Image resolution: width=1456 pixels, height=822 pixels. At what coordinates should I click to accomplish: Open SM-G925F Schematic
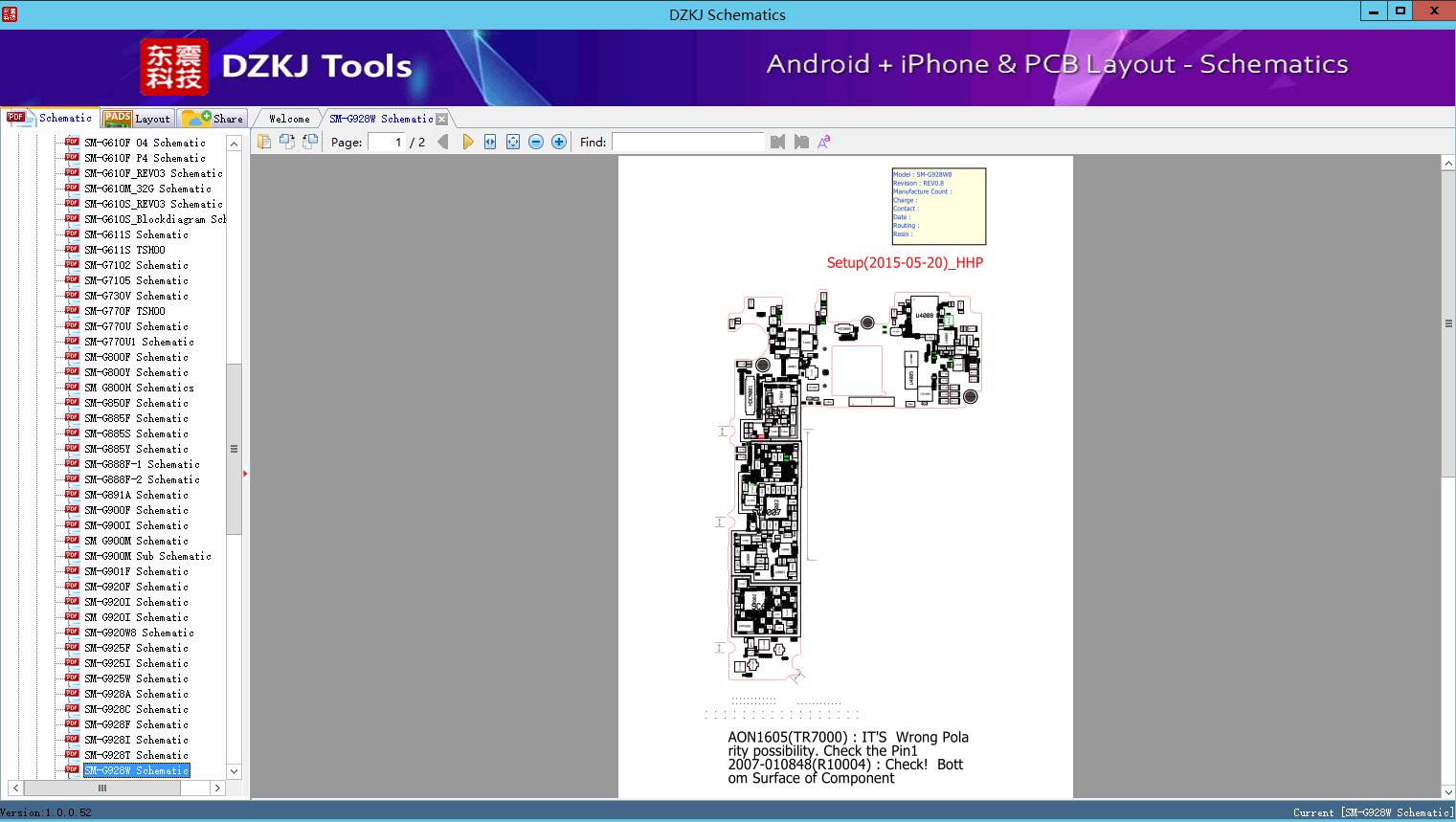coord(136,648)
